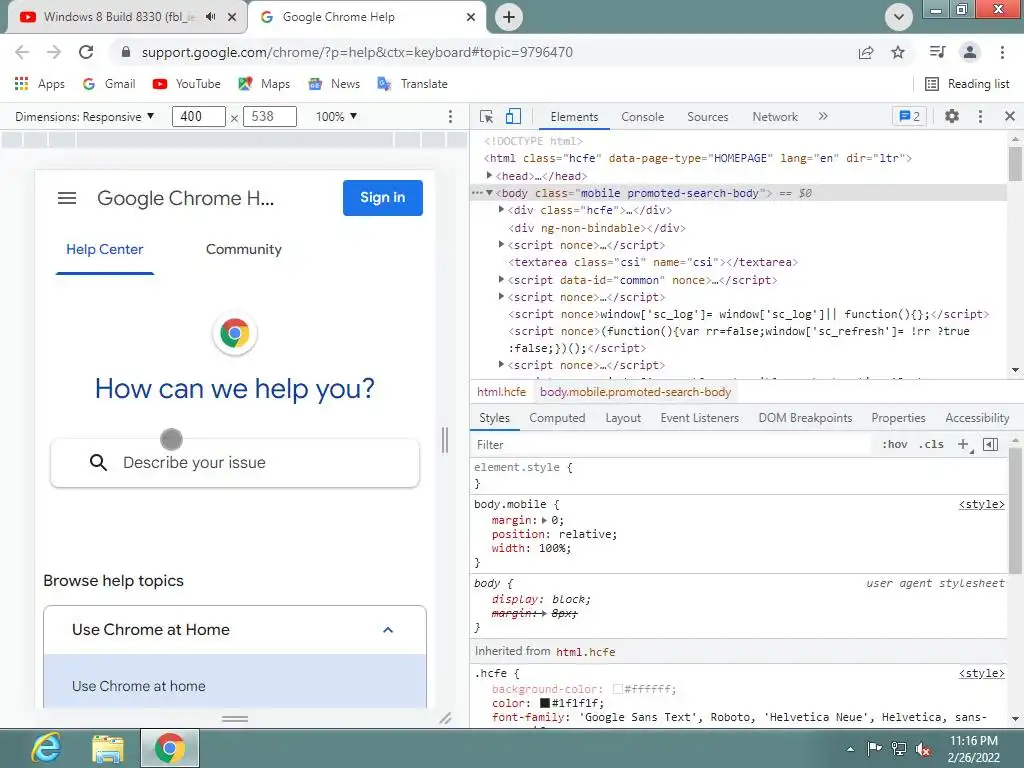
Task: Expand the margin shorthand in body.mobile
Action: coord(544,520)
